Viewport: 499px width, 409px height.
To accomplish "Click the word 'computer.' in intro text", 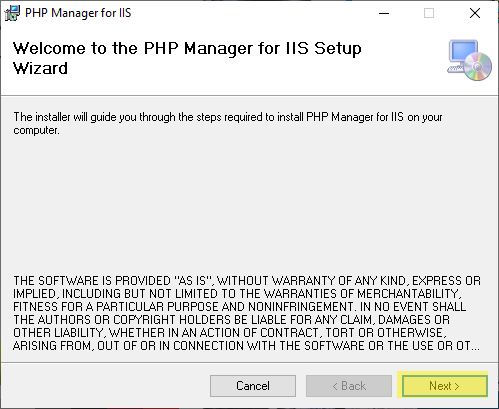I will click(36, 130).
